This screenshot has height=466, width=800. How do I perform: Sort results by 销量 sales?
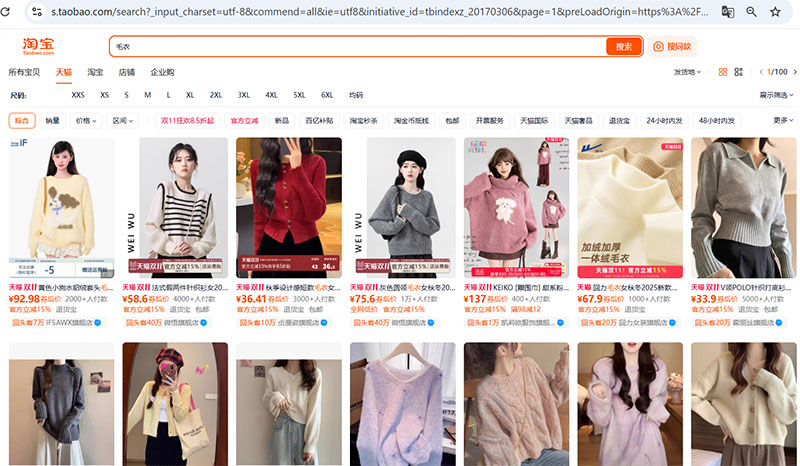[x=52, y=121]
